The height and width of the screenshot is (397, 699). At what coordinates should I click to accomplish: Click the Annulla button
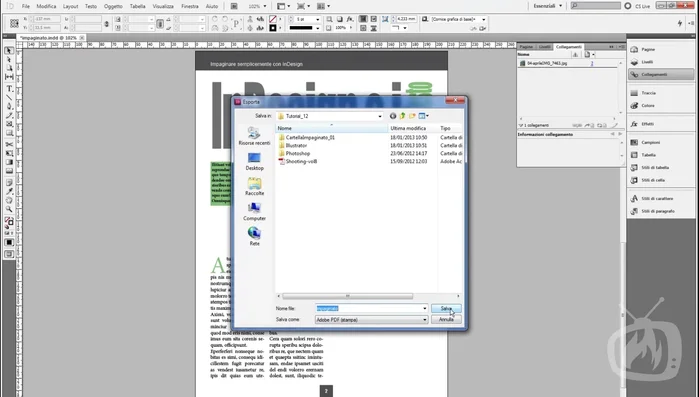tap(446, 319)
